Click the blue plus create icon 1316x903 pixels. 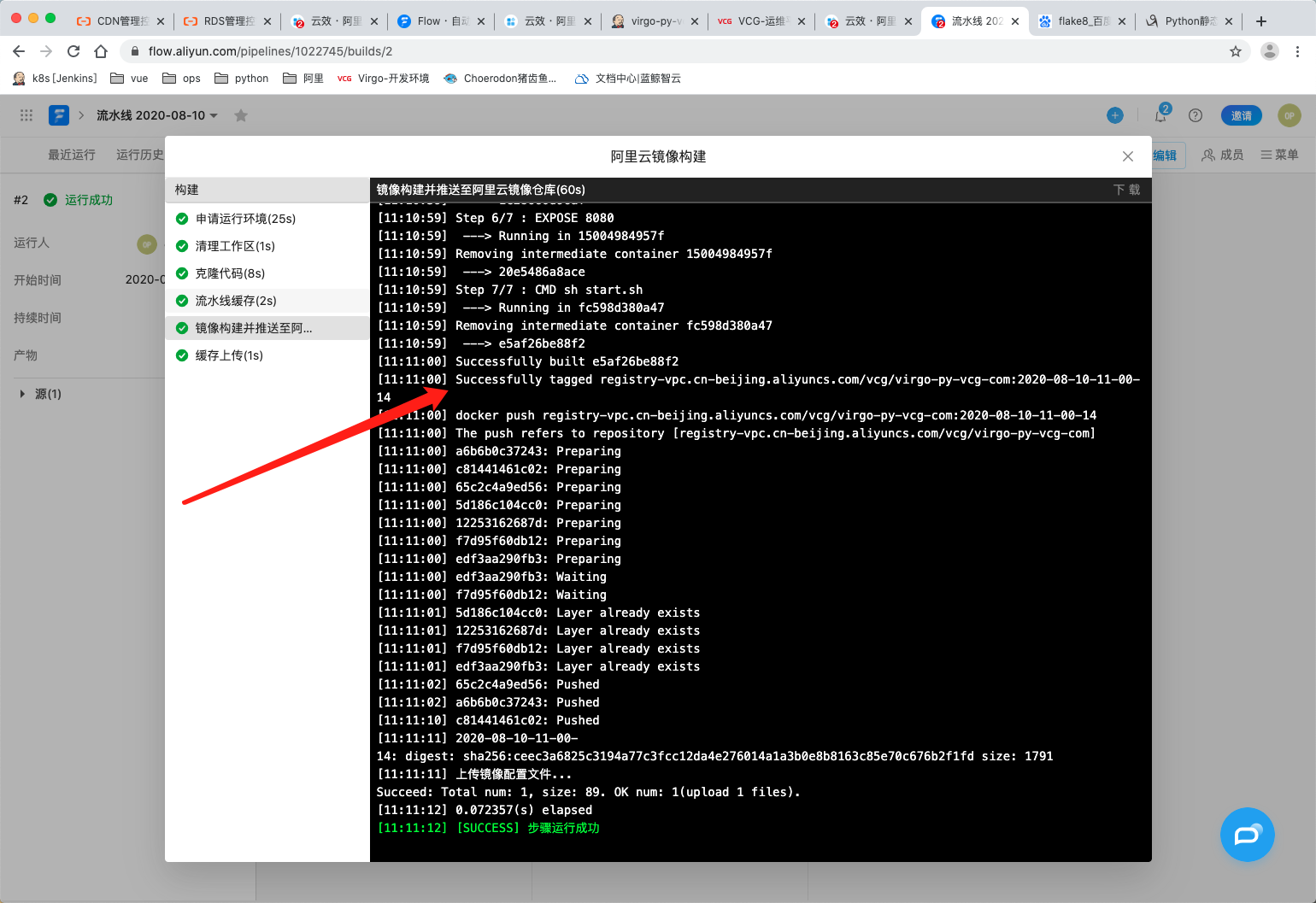(1115, 115)
